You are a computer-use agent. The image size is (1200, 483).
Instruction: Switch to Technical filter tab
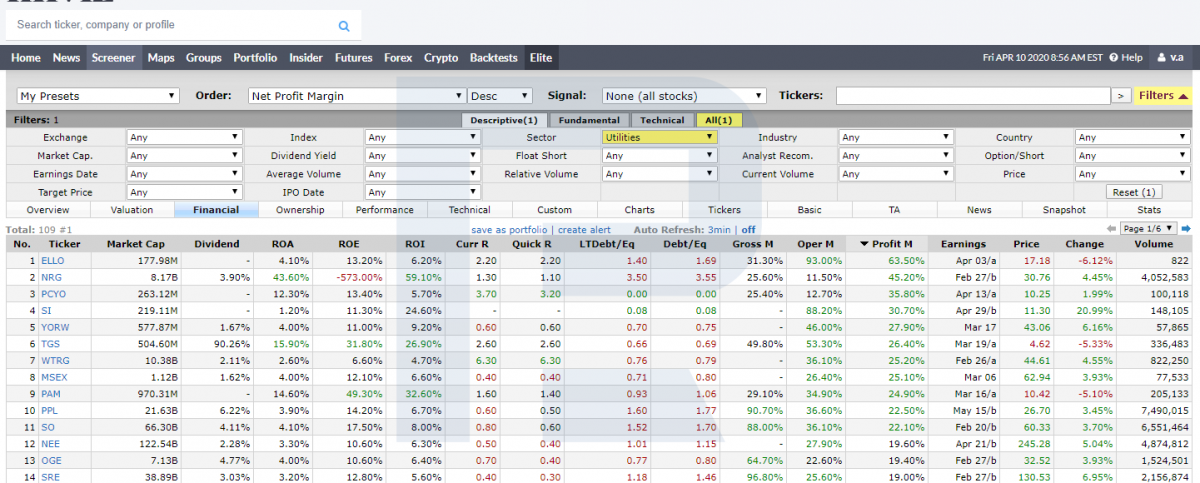pyautogui.click(x=662, y=120)
